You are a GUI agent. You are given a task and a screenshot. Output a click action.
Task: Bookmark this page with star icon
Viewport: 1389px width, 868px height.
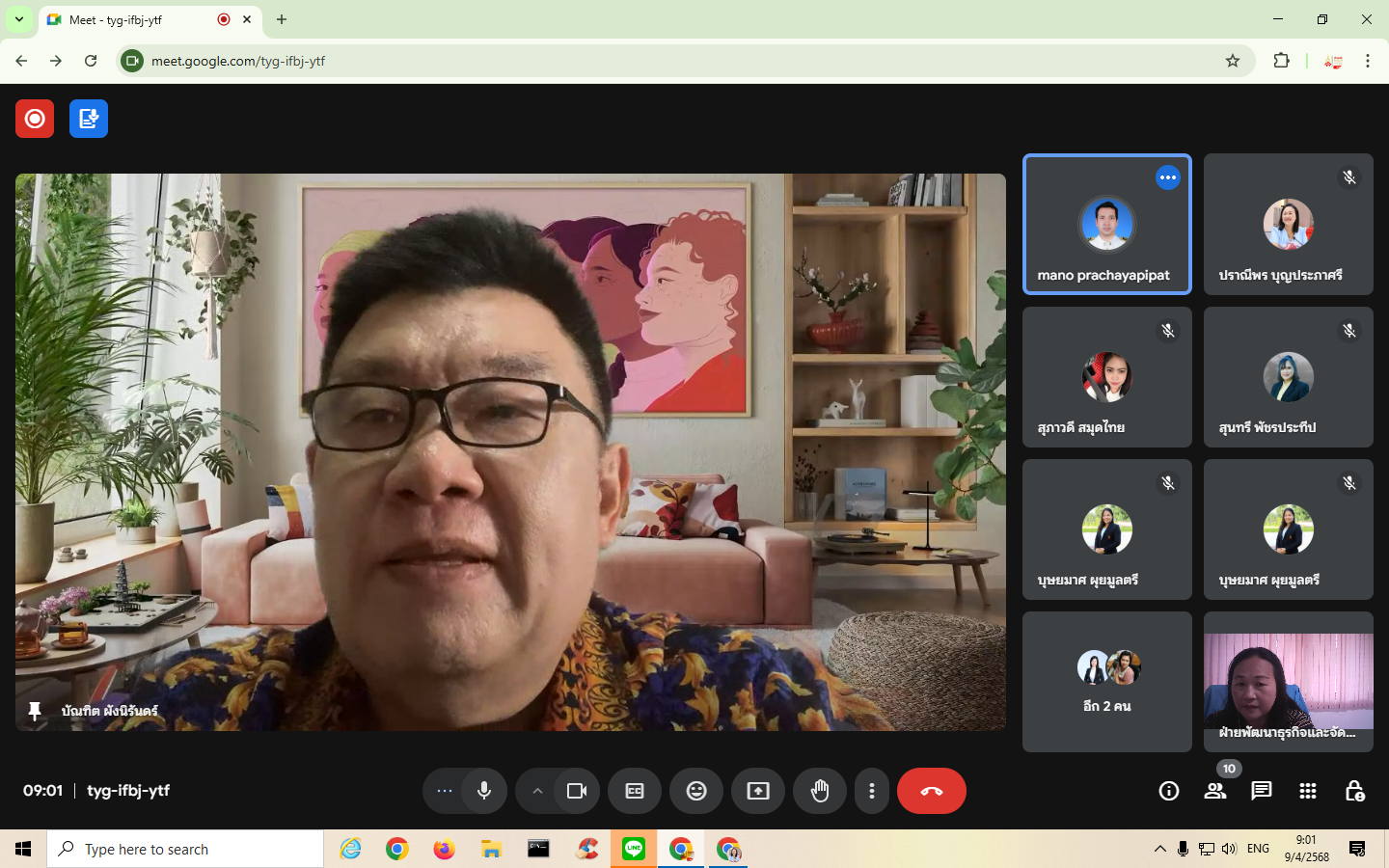pos(1233,61)
